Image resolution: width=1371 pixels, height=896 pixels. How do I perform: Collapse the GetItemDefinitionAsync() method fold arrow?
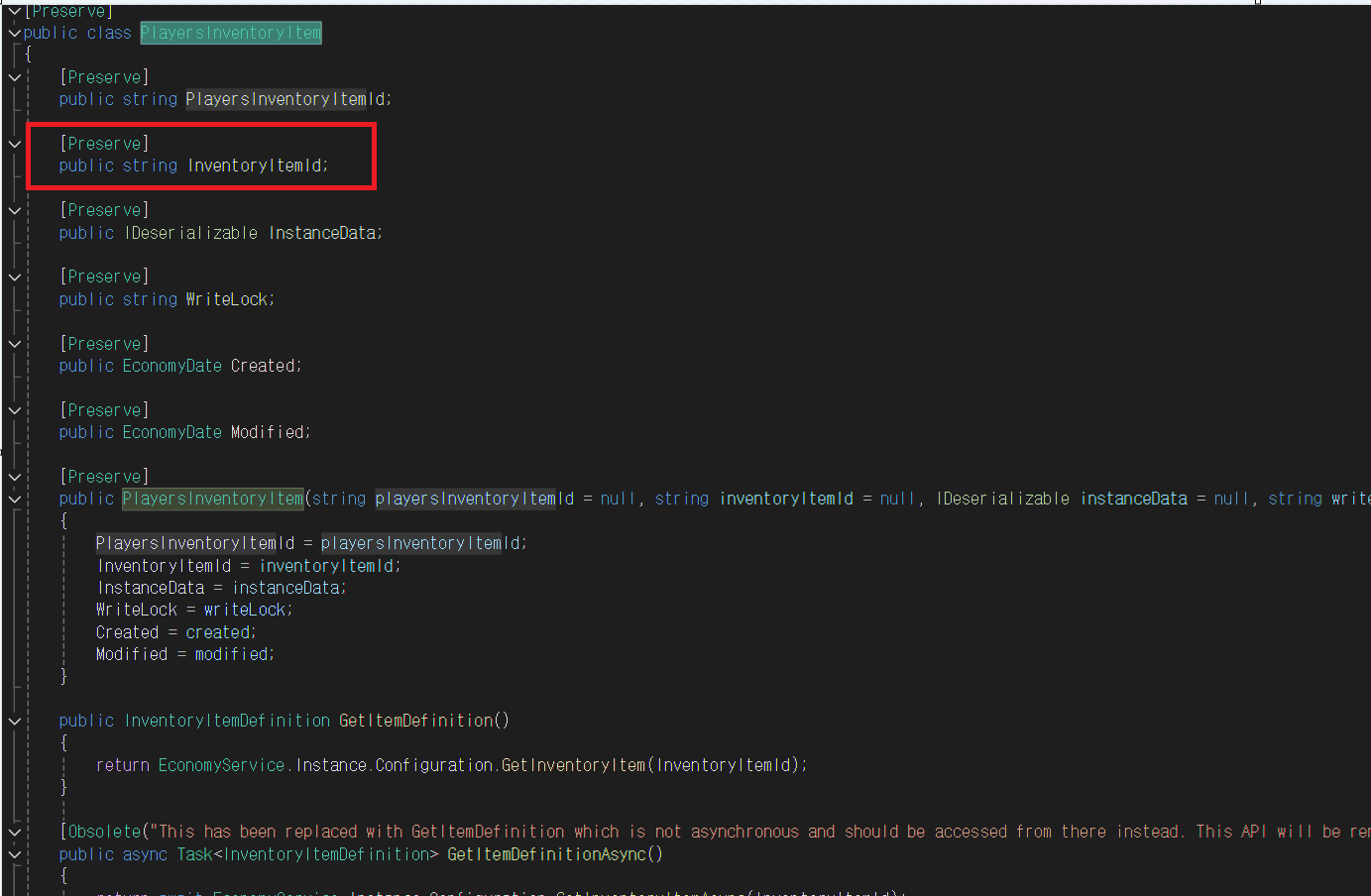click(15, 853)
